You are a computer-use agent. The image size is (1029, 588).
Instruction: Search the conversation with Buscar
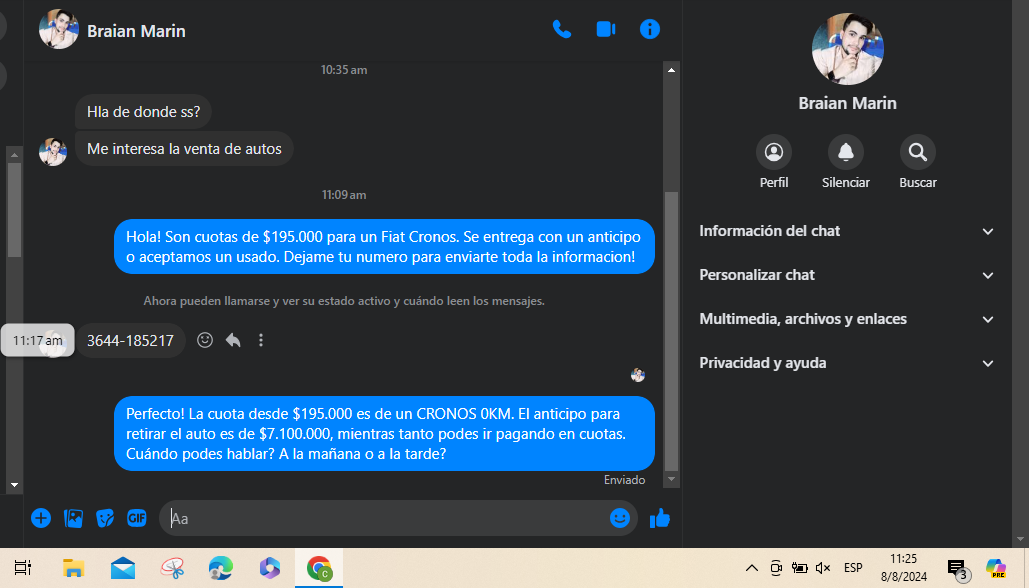(x=918, y=152)
